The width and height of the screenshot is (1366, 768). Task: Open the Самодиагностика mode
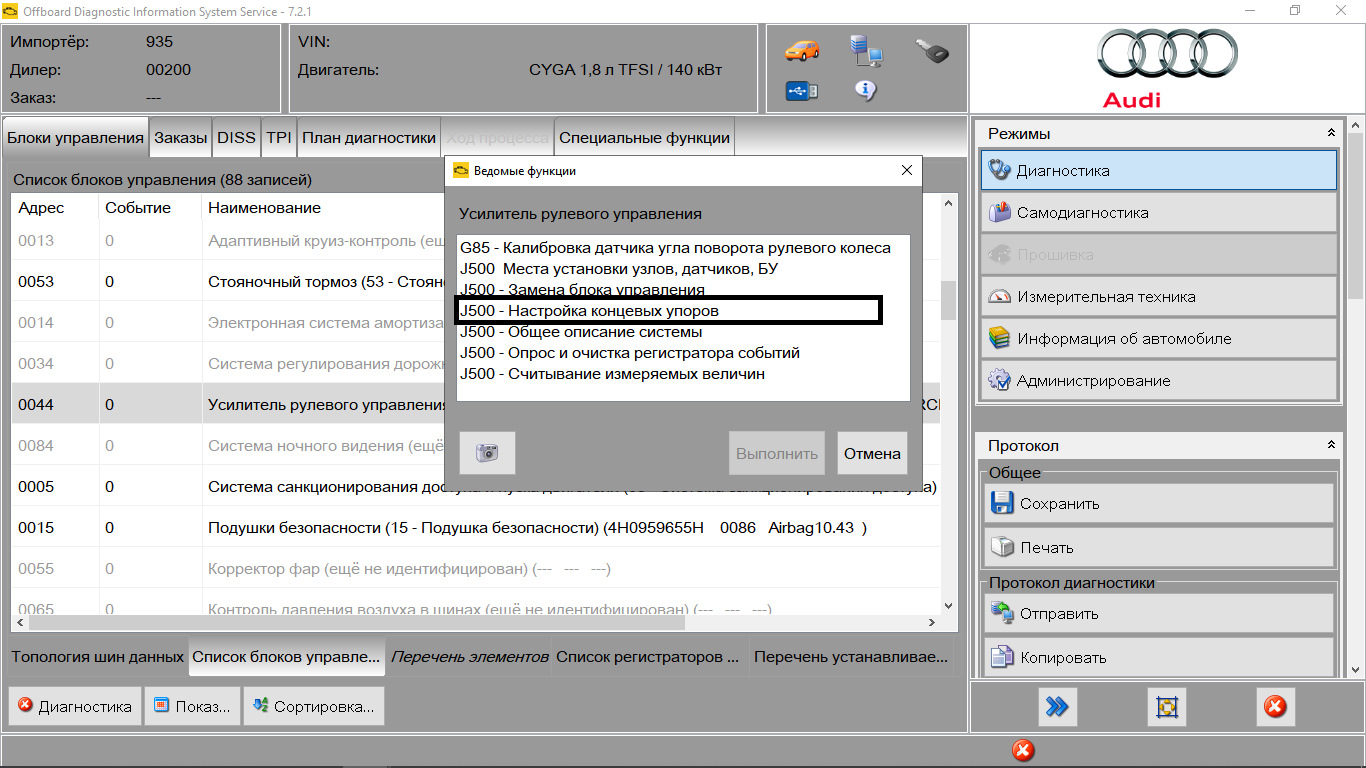coord(1159,212)
